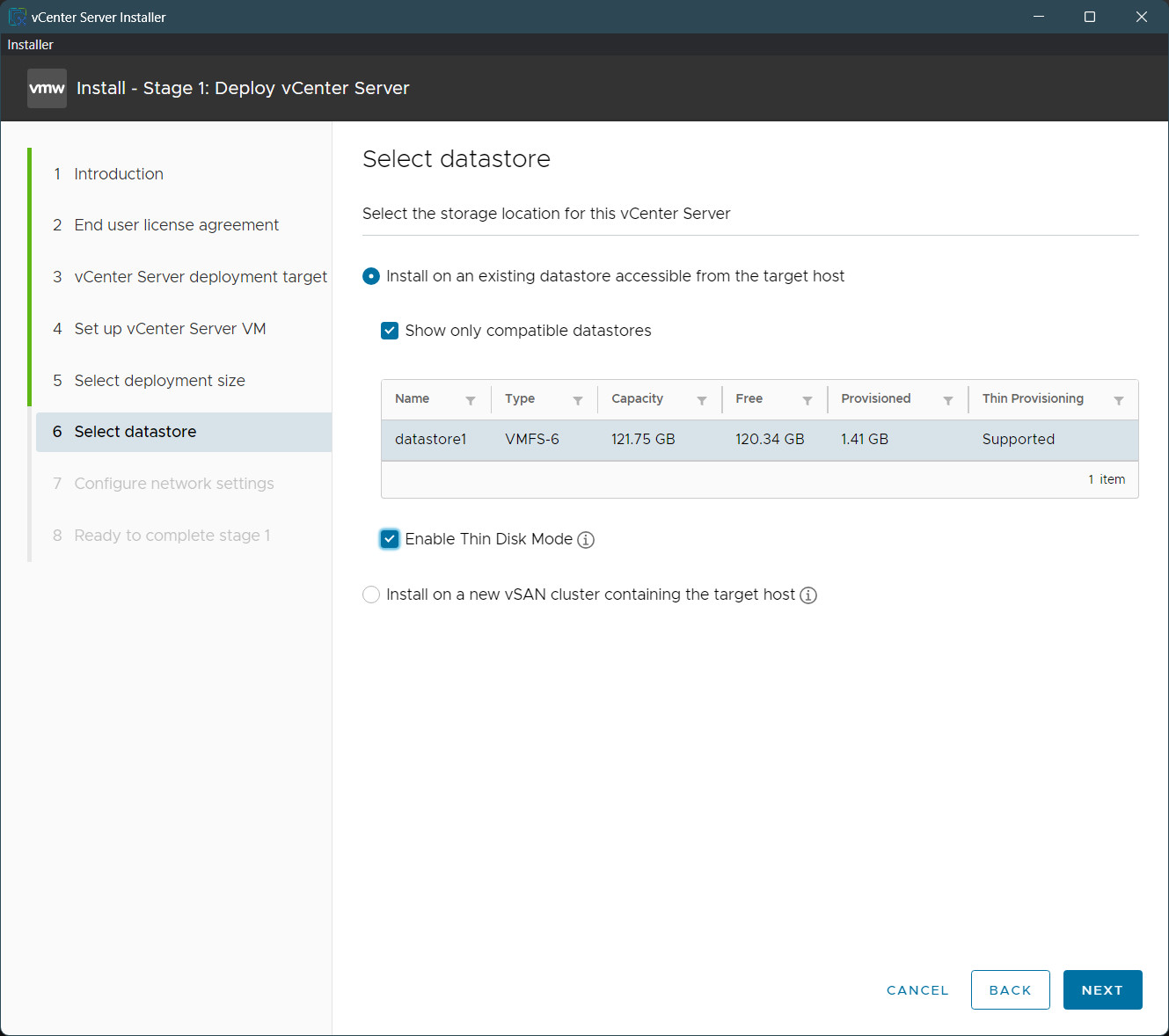The image size is (1169, 1036).
Task: Filter the Thin Provisioning column
Action: (x=1119, y=400)
